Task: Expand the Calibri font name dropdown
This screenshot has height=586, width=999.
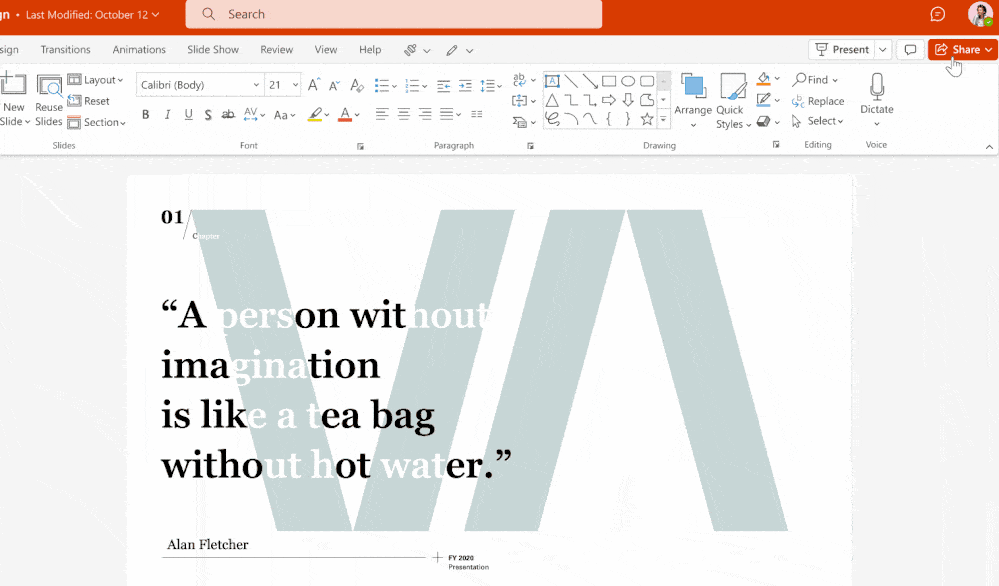Action: pos(257,85)
